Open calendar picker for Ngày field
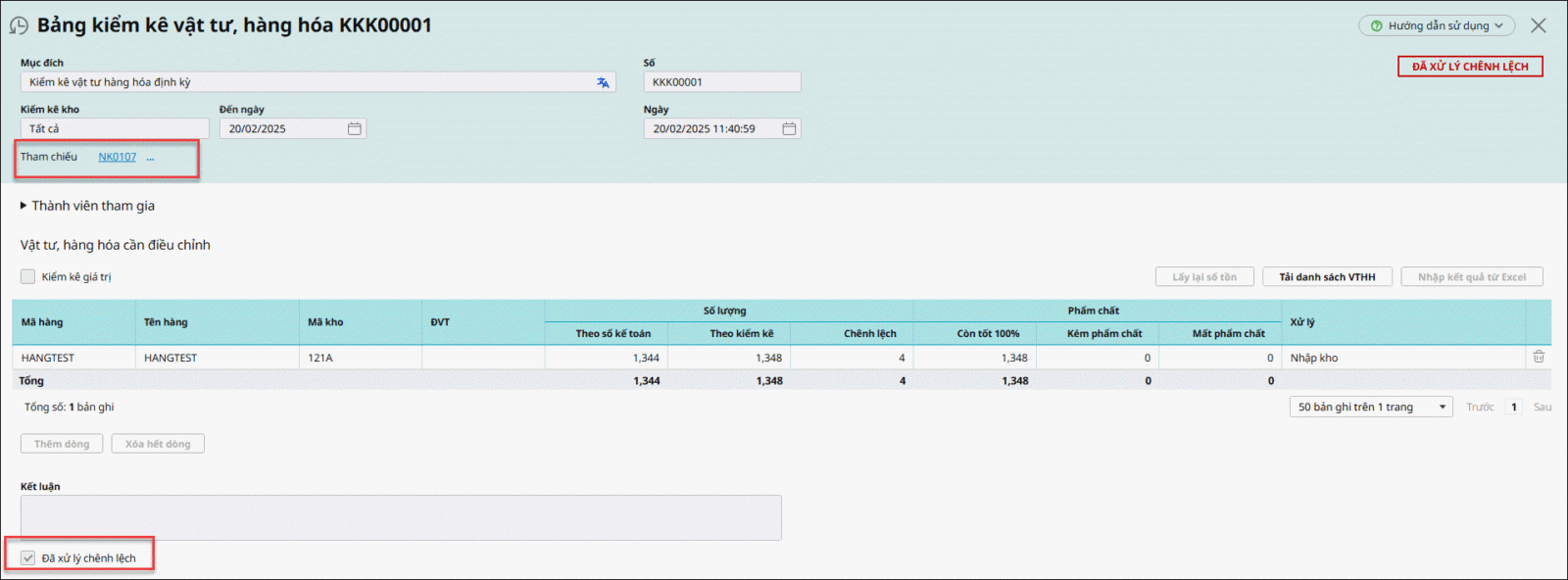 789,129
